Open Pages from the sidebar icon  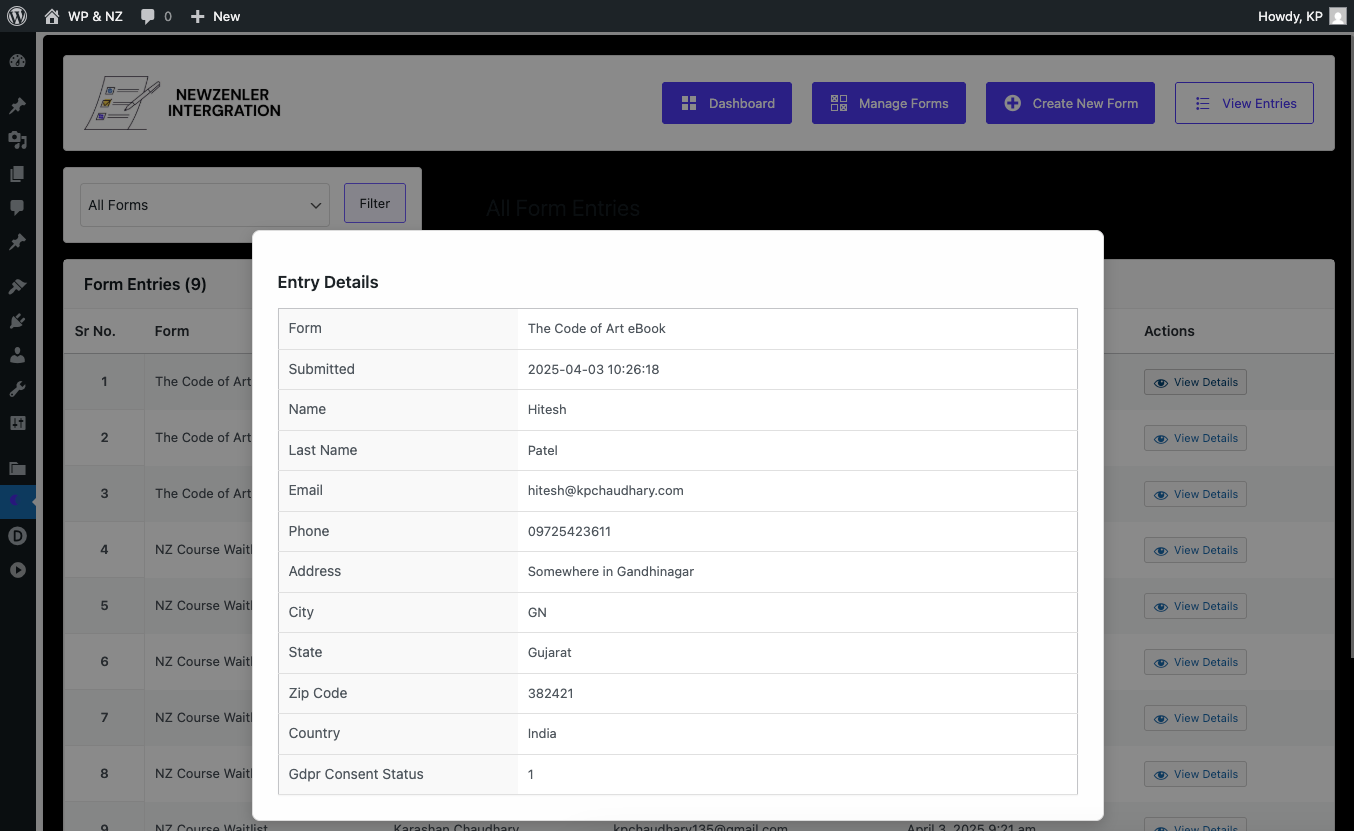pos(17,174)
